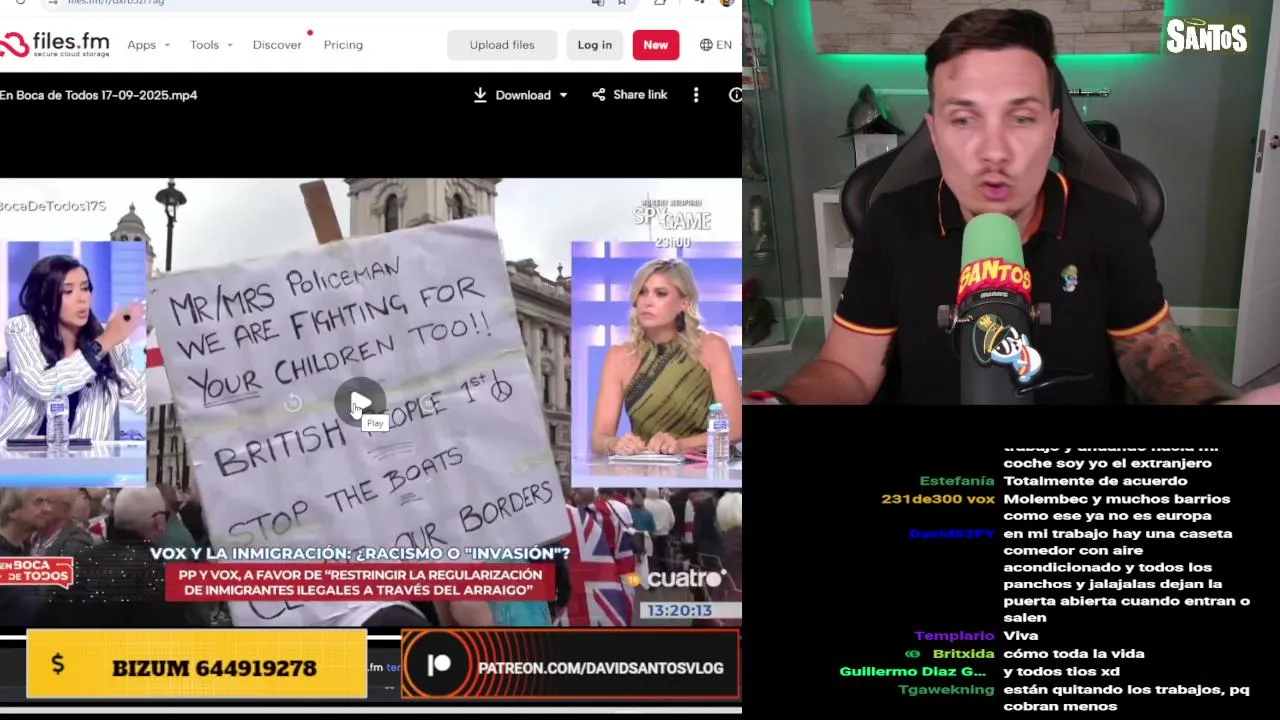Click the Log in button
Screen dimensions: 1280x720
[594, 45]
